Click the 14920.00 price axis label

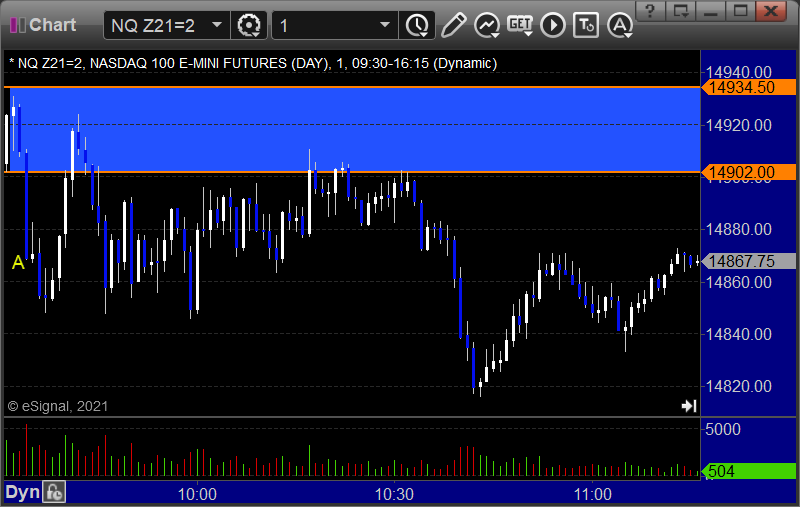[x=738, y=125]
